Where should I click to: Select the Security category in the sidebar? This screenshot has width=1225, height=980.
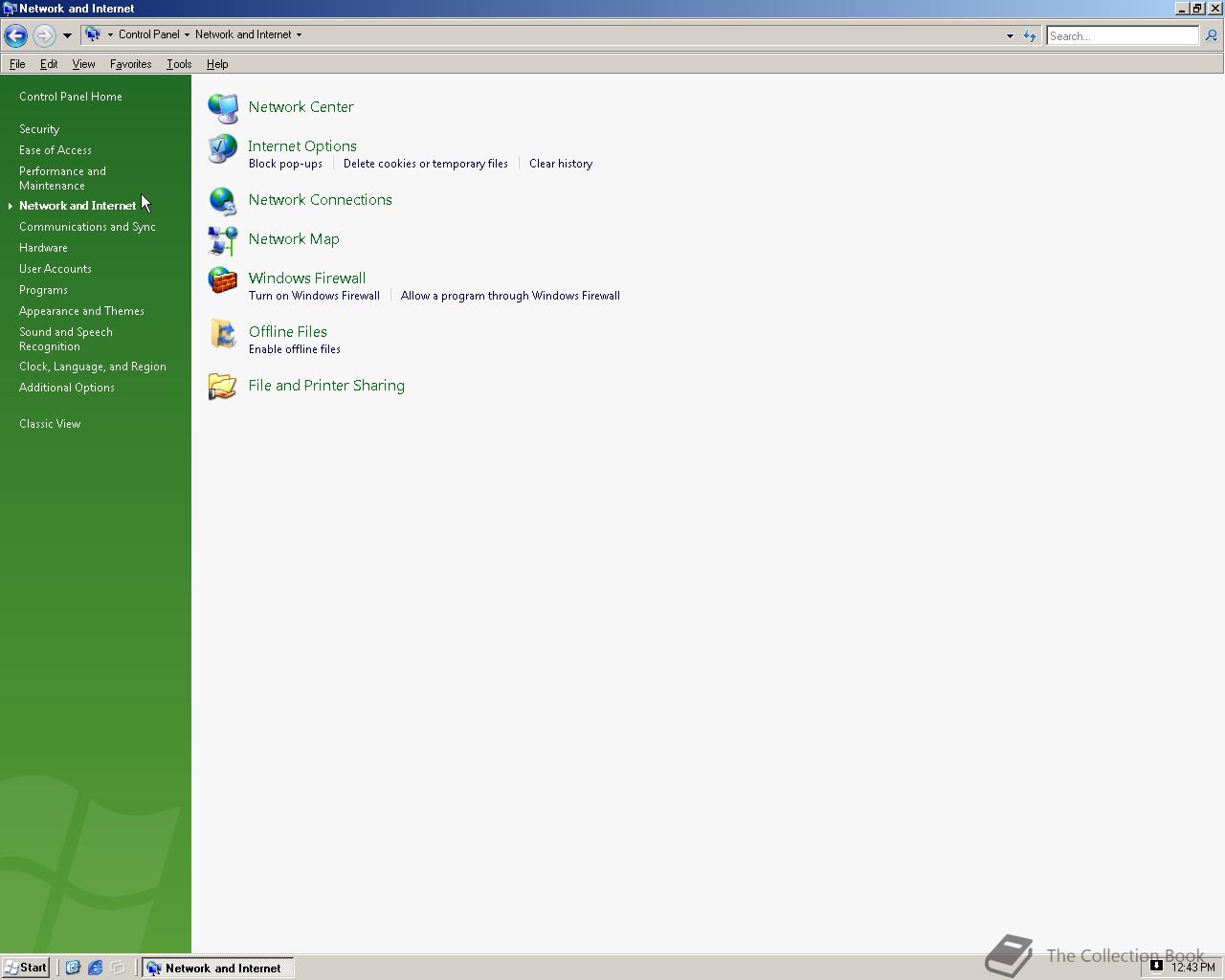pos(39,129)
